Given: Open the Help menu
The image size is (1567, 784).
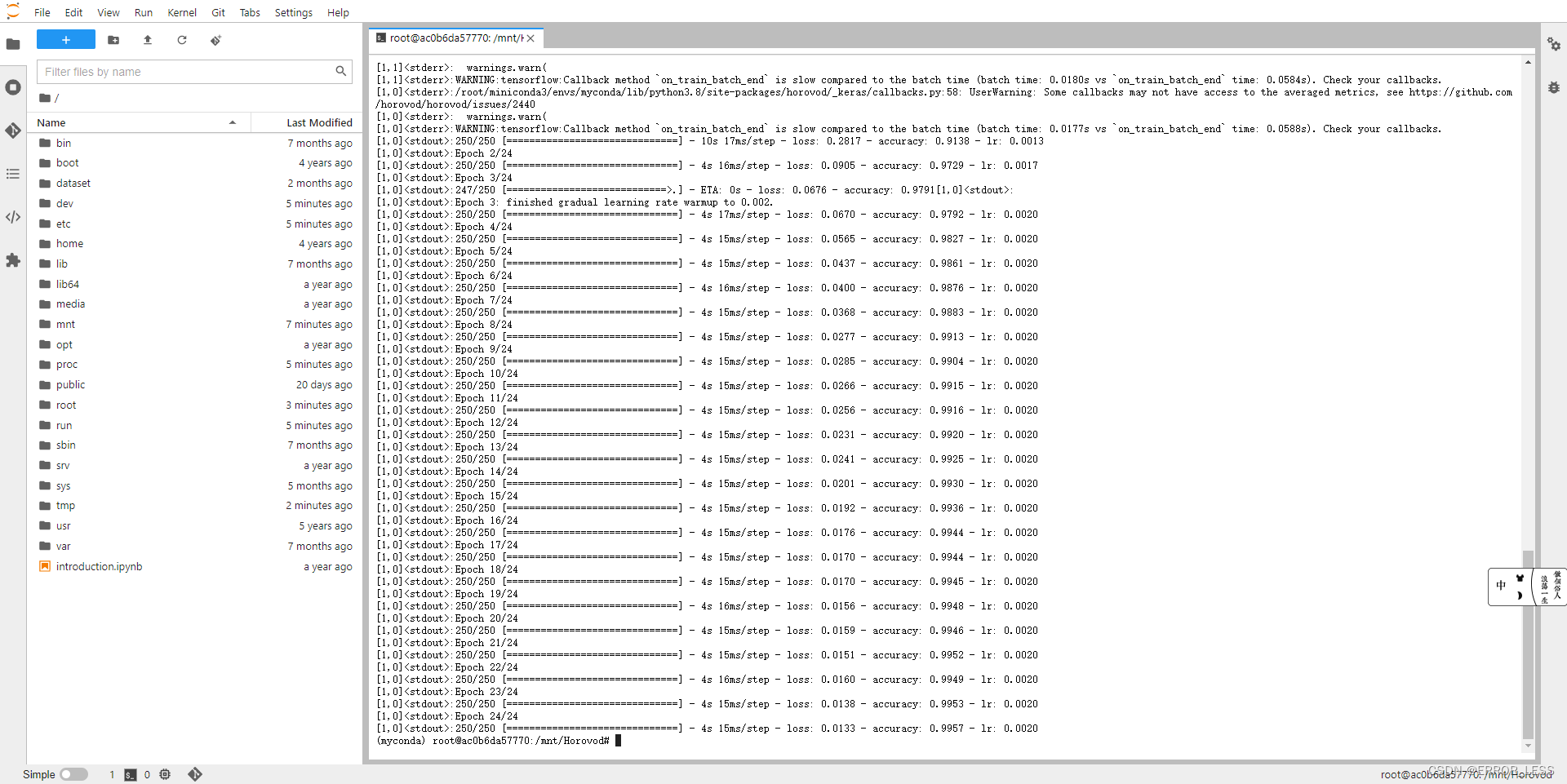Looking at the screenshot, I should [x=338, y=12].
